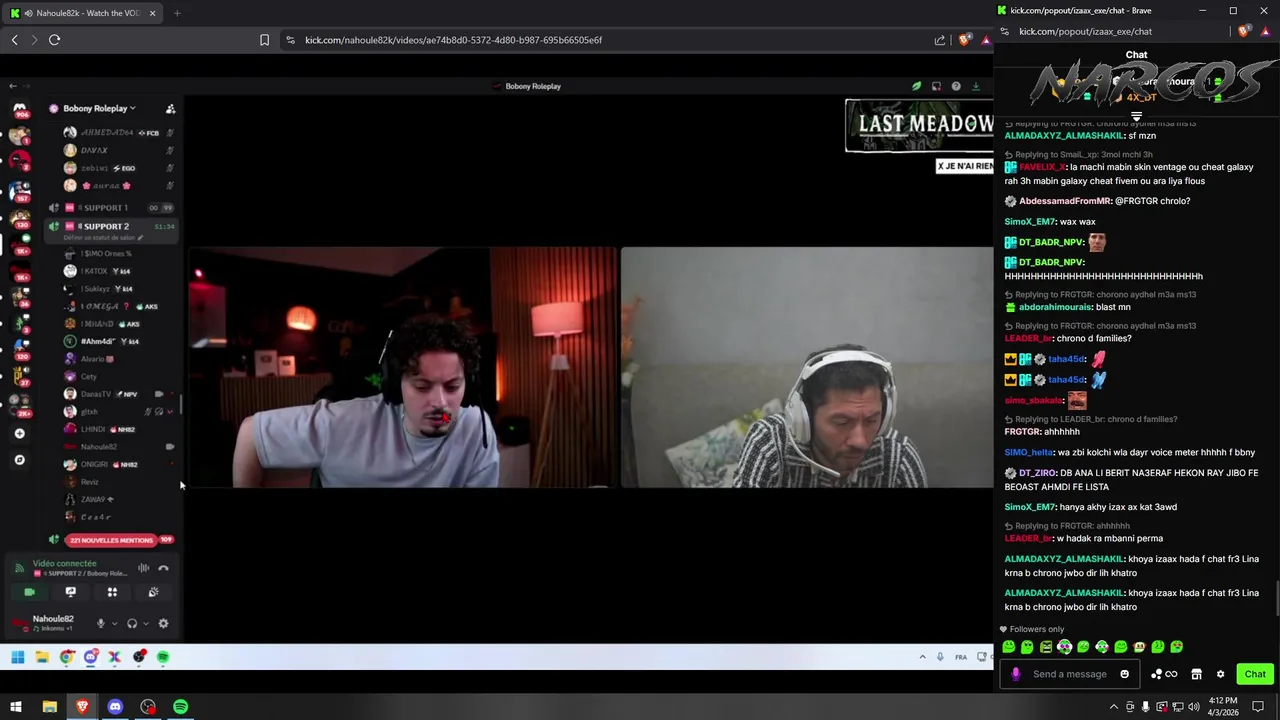This screenshot has height=720, width=1280.
Task: Collapse pinned section with down arrow
Action: coord(1136,116)
